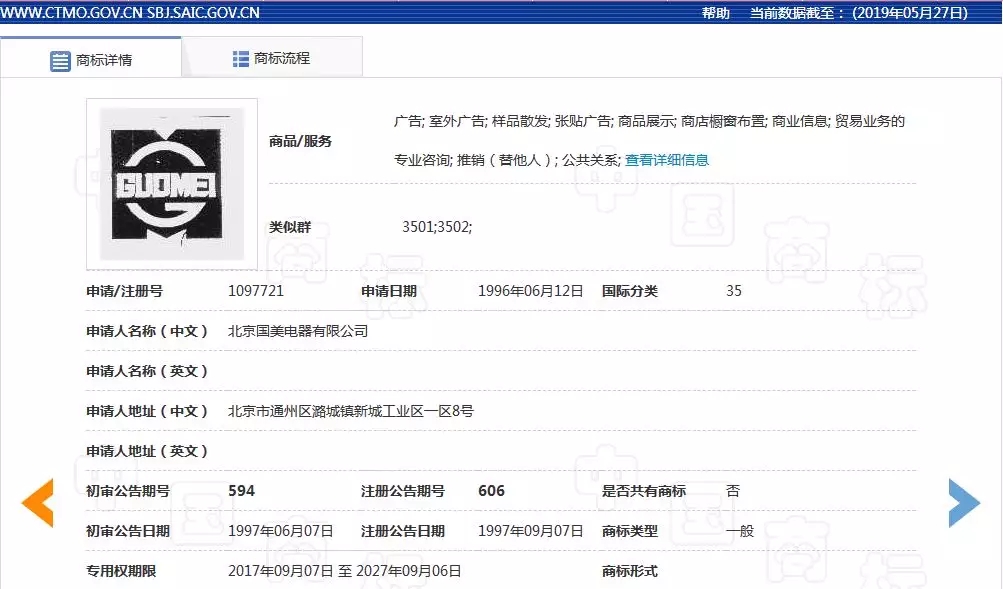
Task: Select the trademark type value 一般
Action: 740,531
